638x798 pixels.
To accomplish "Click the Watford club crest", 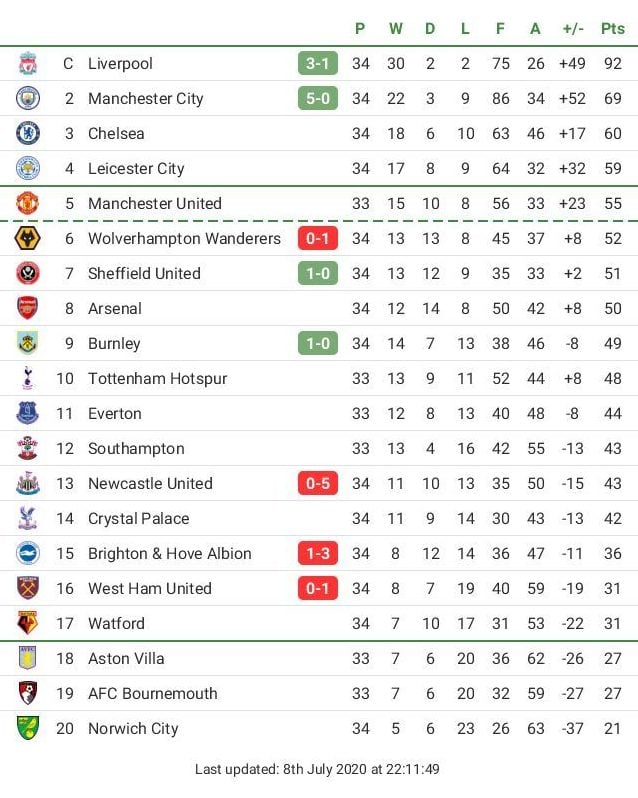I will (x=28, y=623).
